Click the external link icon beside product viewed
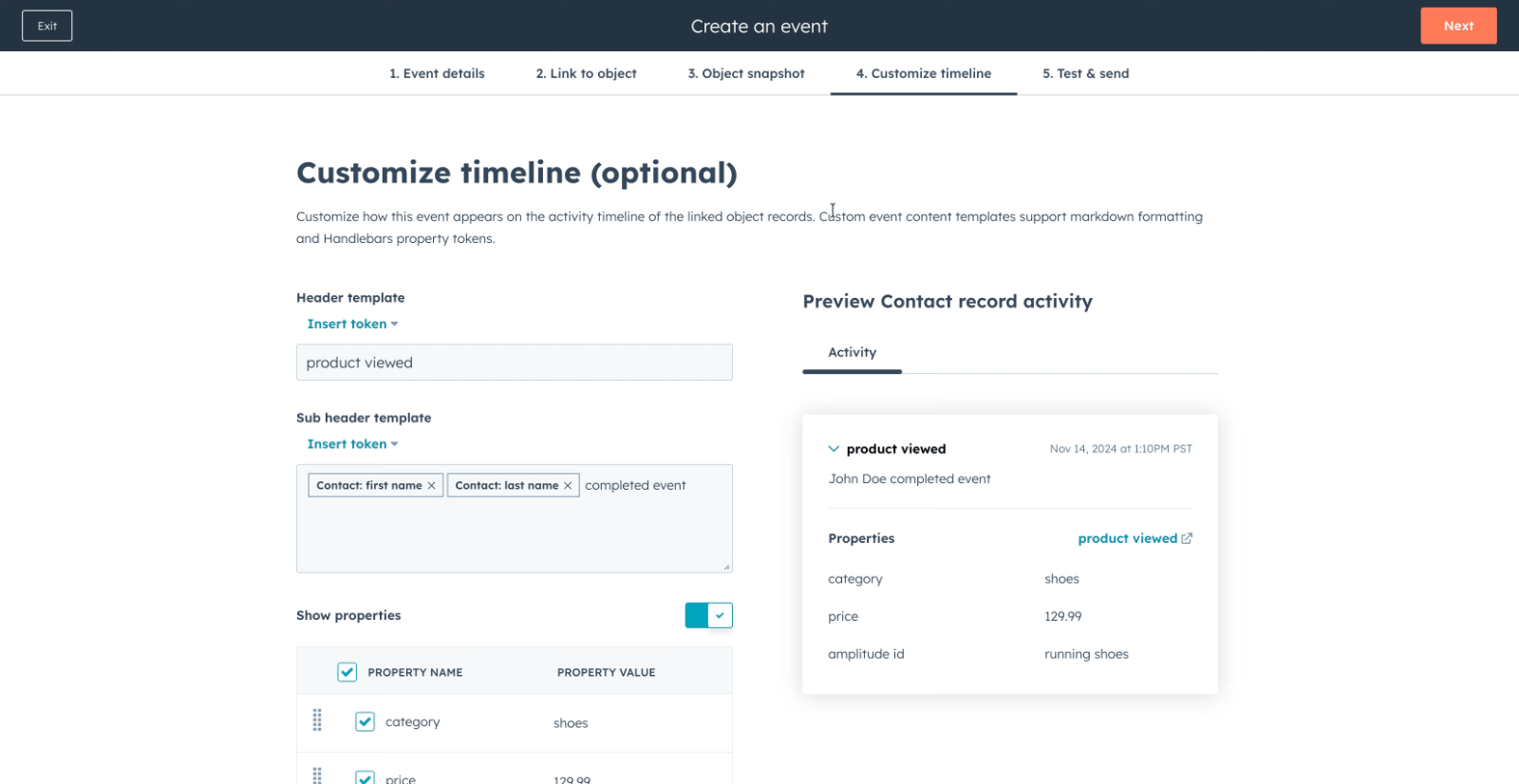1519x784 pixels. pos(1187,538)
